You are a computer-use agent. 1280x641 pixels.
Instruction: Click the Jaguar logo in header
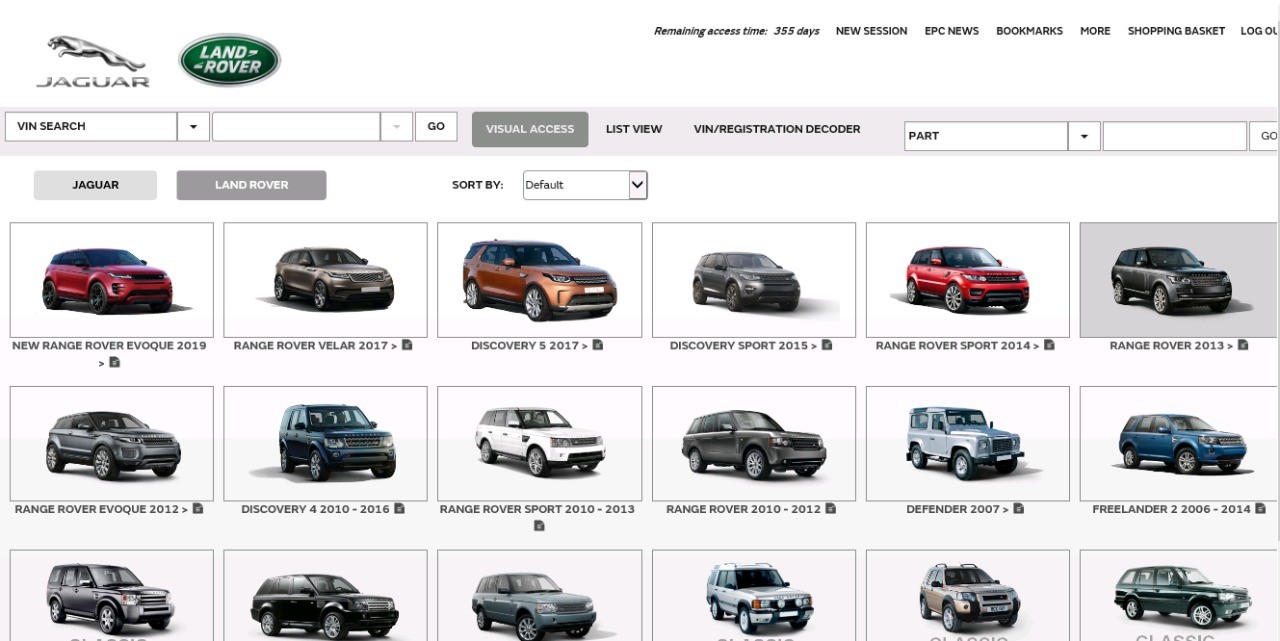point(93,61)
